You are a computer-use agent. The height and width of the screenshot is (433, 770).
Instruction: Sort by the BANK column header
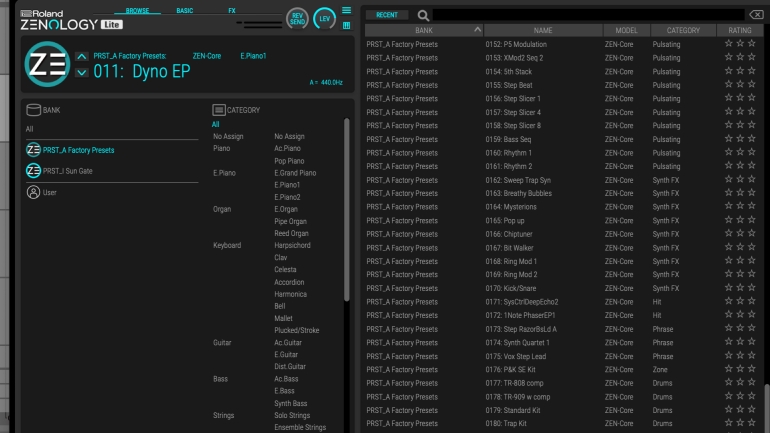424,30
